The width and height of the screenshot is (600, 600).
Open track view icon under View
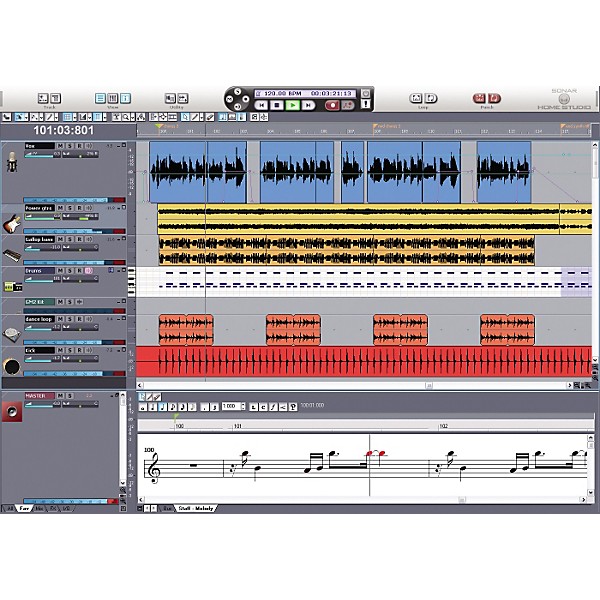[x=100, y=98]
